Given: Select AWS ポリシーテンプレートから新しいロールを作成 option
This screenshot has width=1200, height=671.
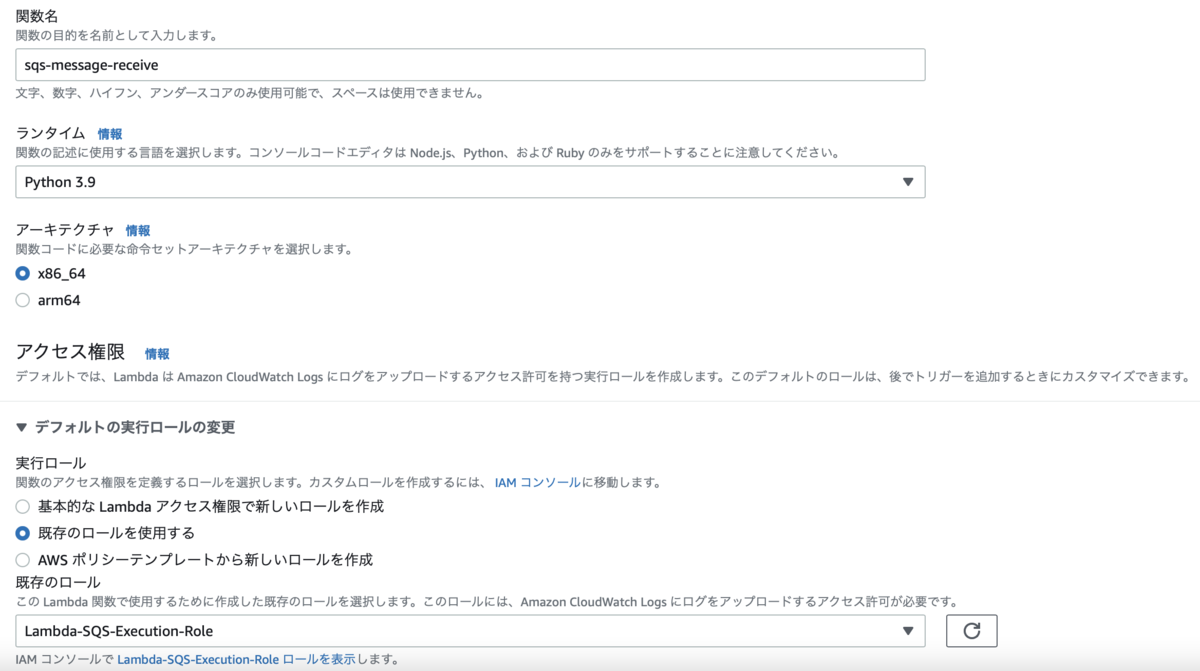Looking at the screenshot, I should pyautogui.click(x=23, y=560).
